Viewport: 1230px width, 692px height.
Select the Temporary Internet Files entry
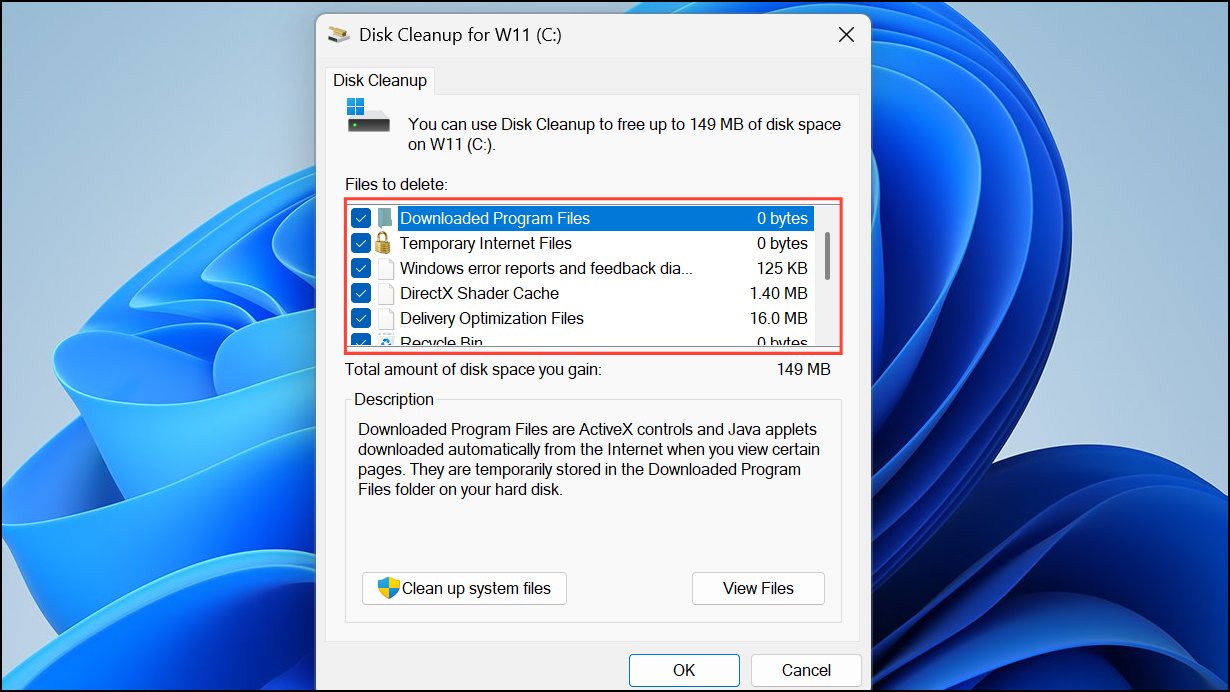(486, 243)
